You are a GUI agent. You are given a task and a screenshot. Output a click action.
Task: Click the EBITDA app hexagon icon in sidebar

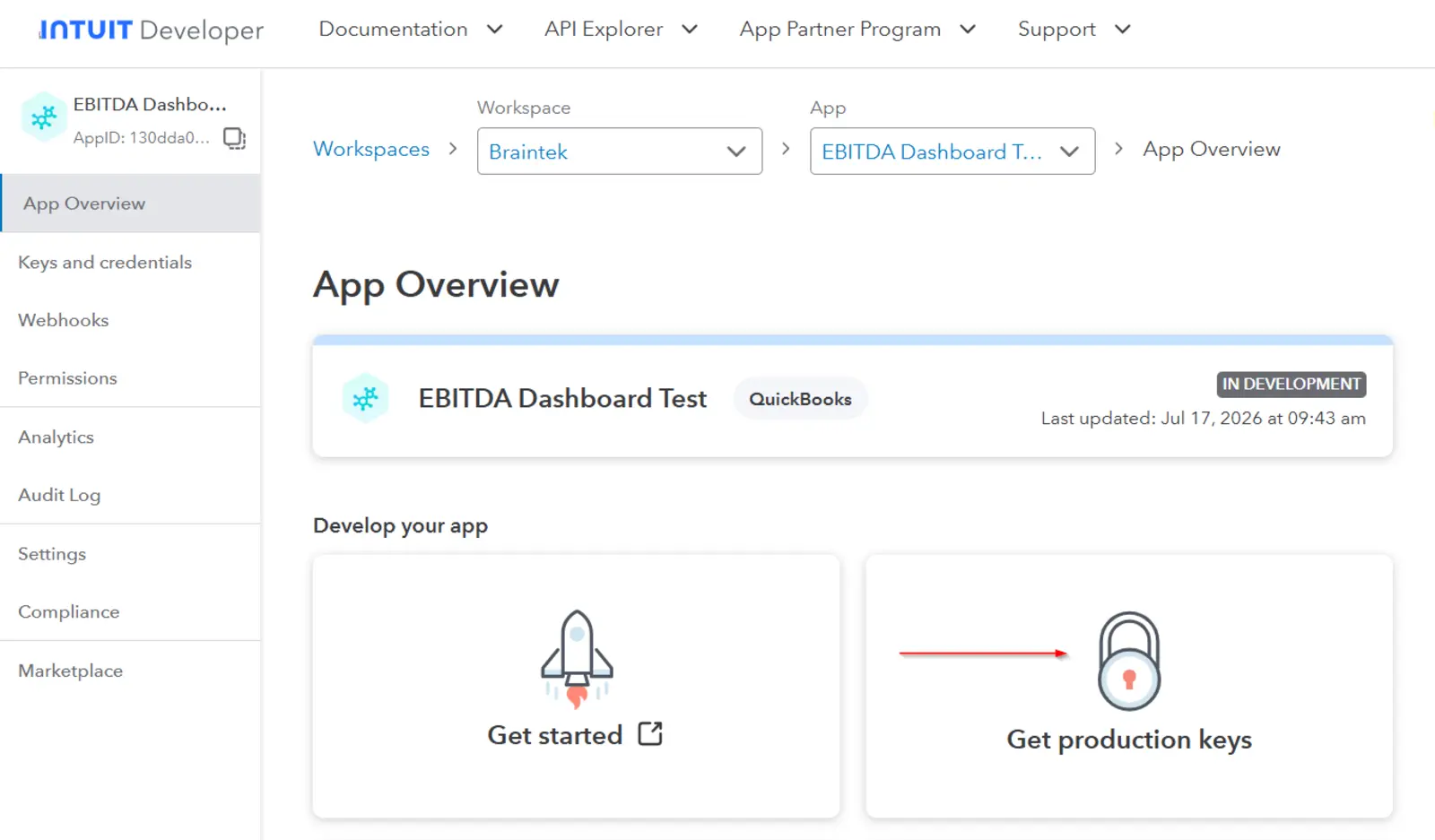point(44,117)
